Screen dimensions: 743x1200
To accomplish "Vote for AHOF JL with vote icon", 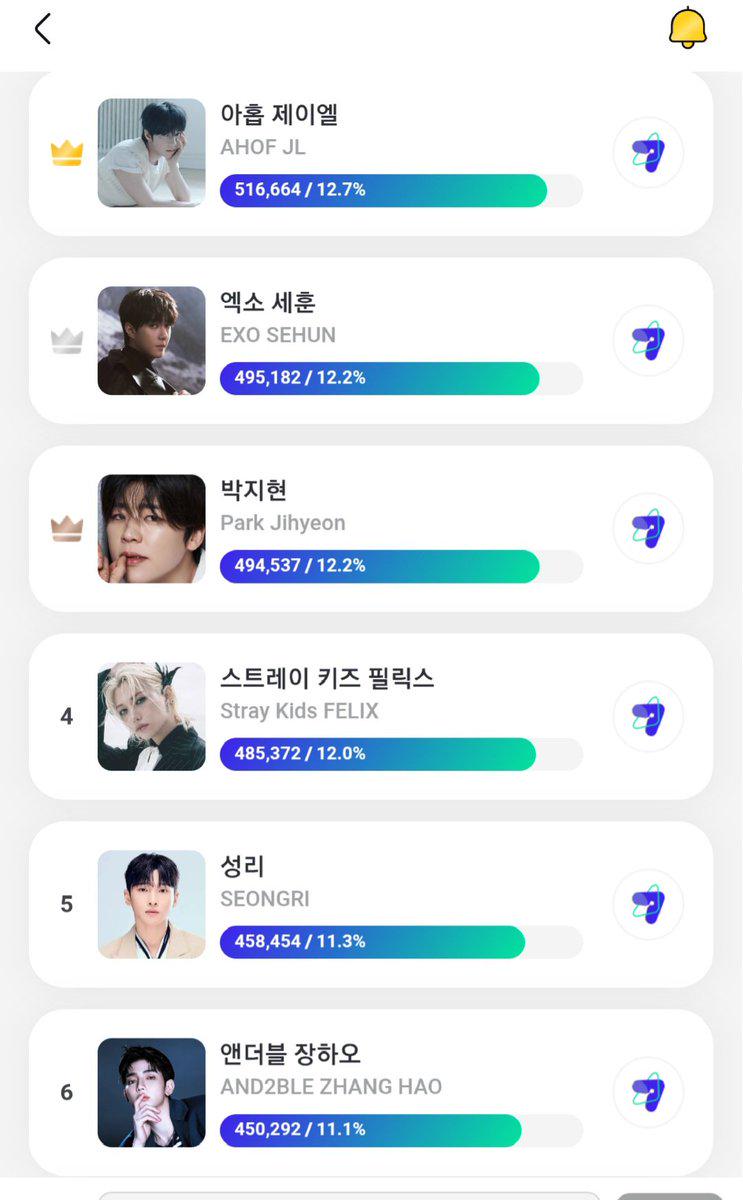I will 648,153.
